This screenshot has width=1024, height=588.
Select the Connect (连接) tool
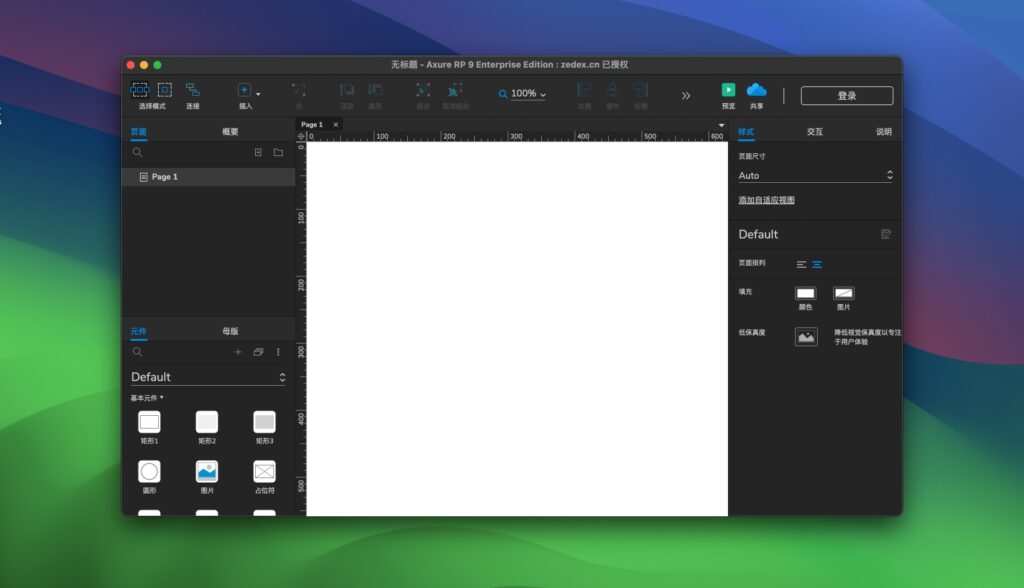click(194, 90)
